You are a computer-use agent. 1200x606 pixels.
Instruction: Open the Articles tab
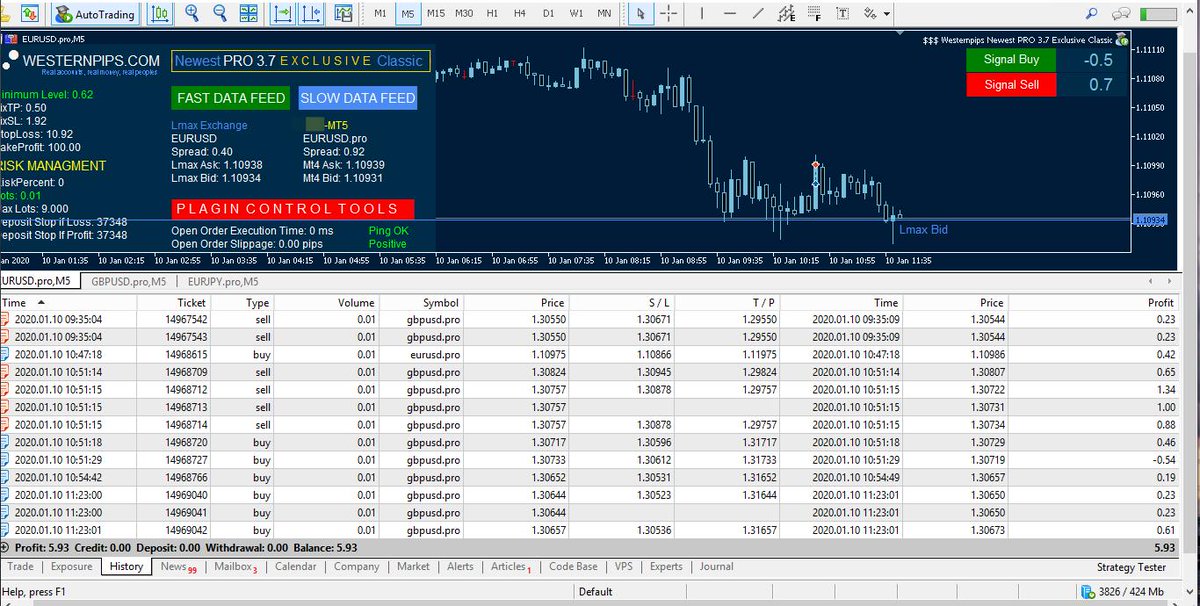[512, 567]
